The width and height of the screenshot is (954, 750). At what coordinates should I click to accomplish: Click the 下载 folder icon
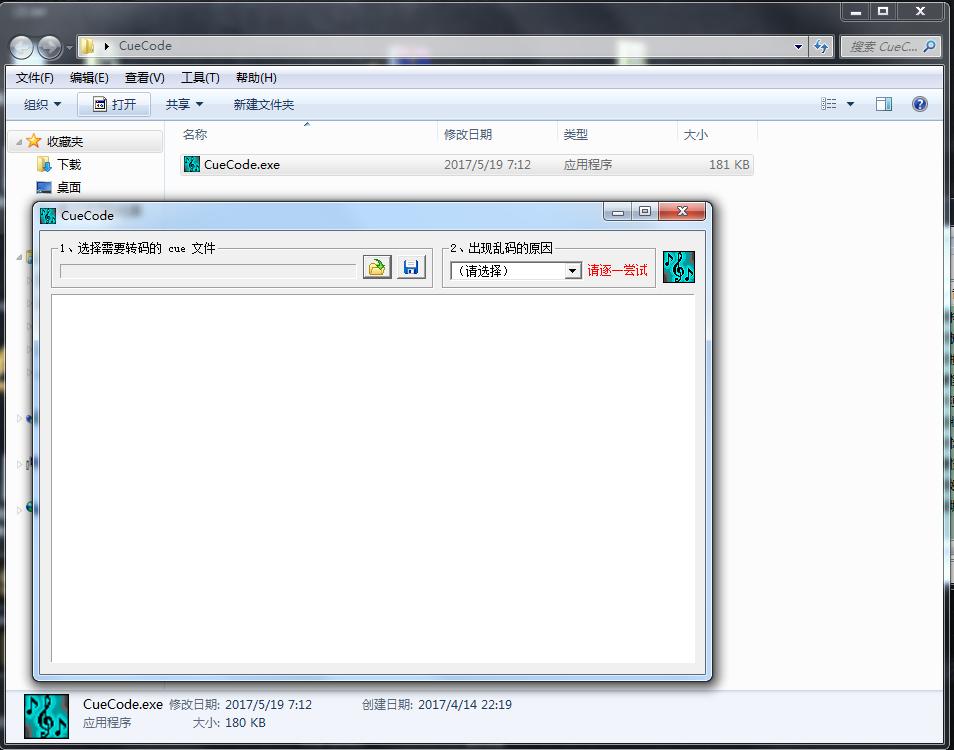point(44,164)
